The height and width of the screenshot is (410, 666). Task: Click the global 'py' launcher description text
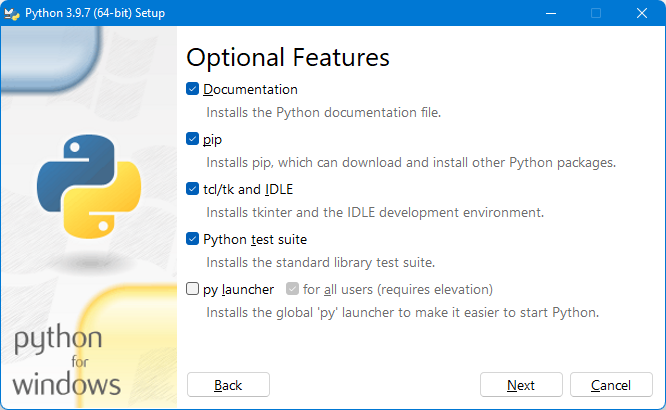click(x=403, y=313)
